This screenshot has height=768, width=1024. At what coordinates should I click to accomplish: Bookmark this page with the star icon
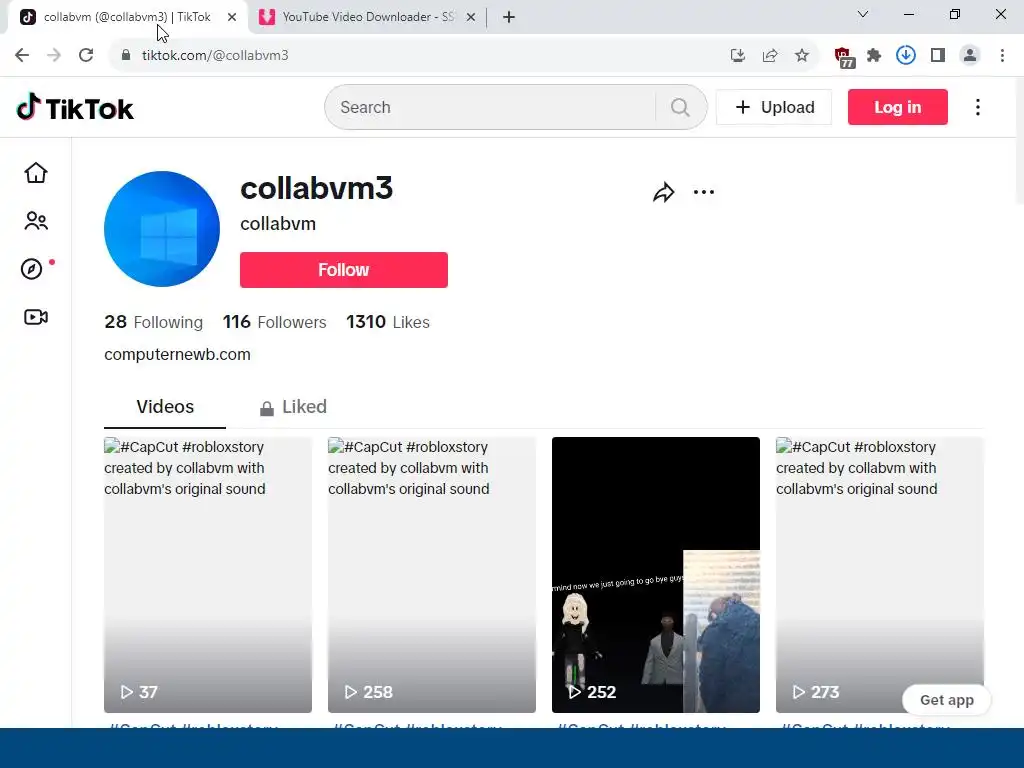(802, 56)
